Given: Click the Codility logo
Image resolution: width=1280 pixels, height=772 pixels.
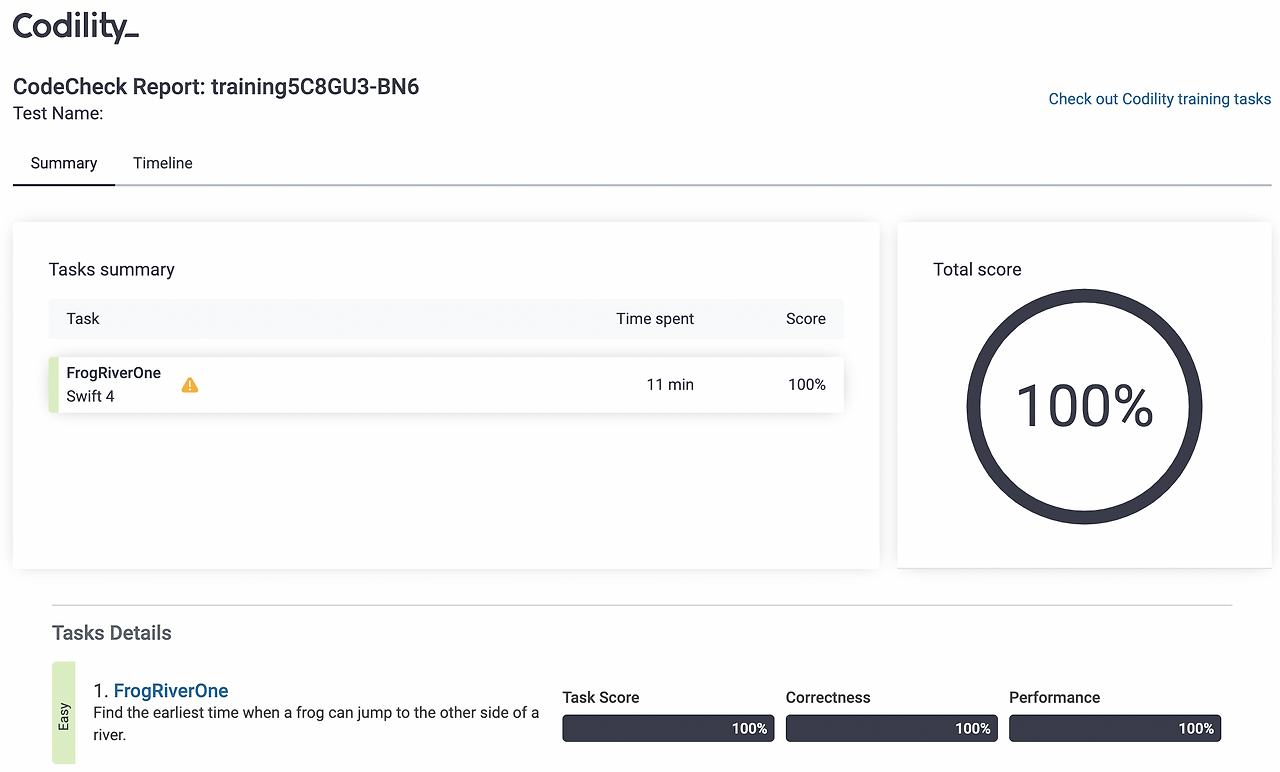Looking at the screenshot, I should click(x=76, y=27).
